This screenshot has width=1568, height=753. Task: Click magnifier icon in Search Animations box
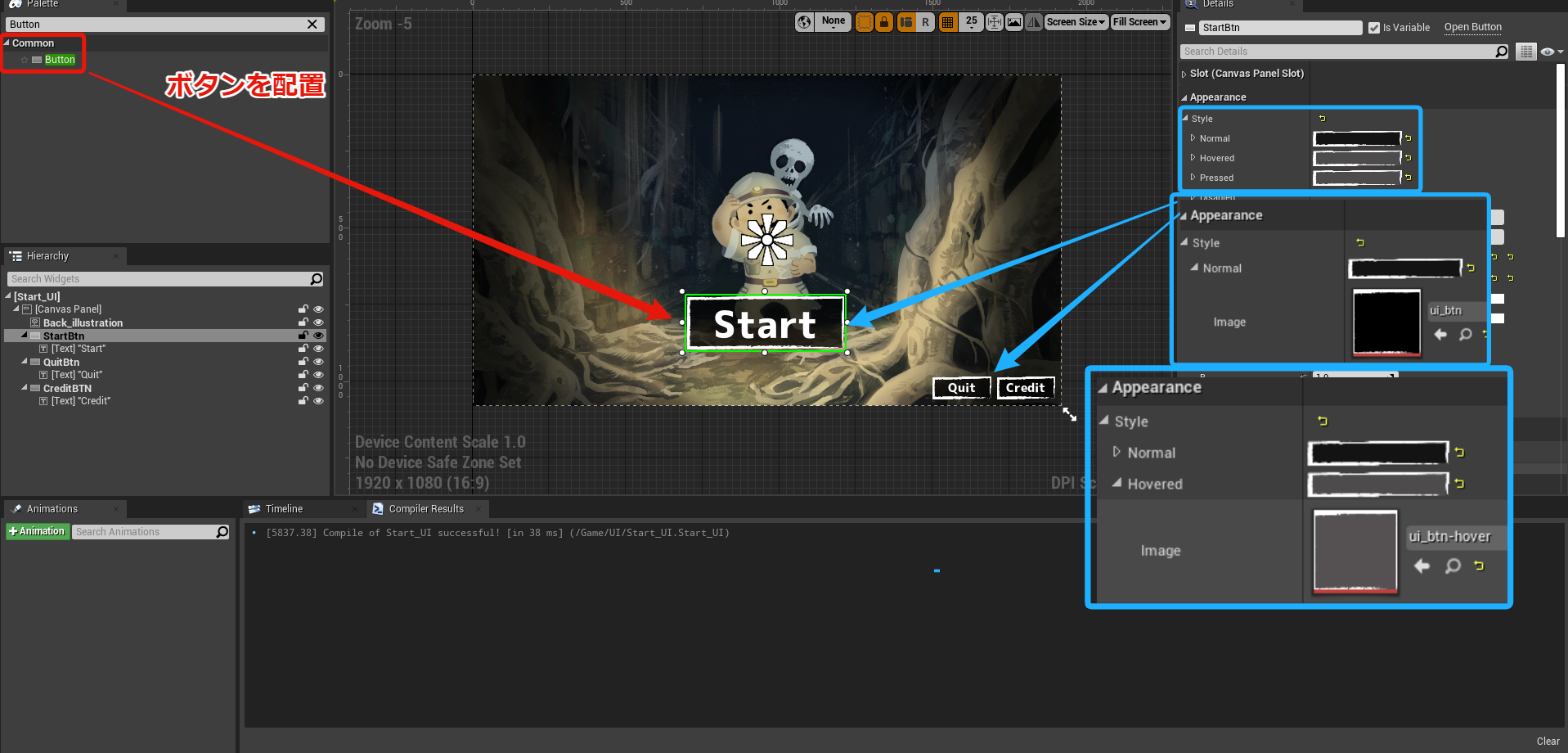coord(222,532)
